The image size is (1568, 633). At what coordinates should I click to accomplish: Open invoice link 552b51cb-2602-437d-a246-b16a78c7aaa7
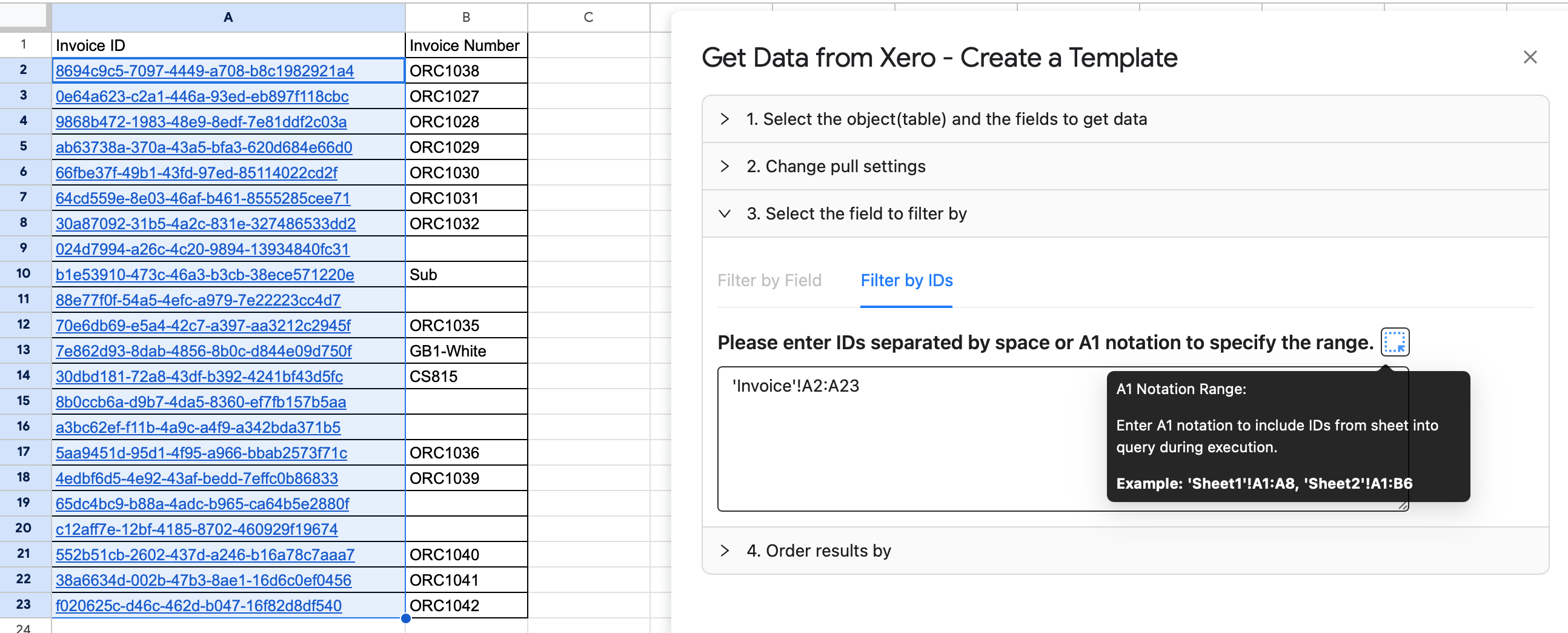(205, 555)
